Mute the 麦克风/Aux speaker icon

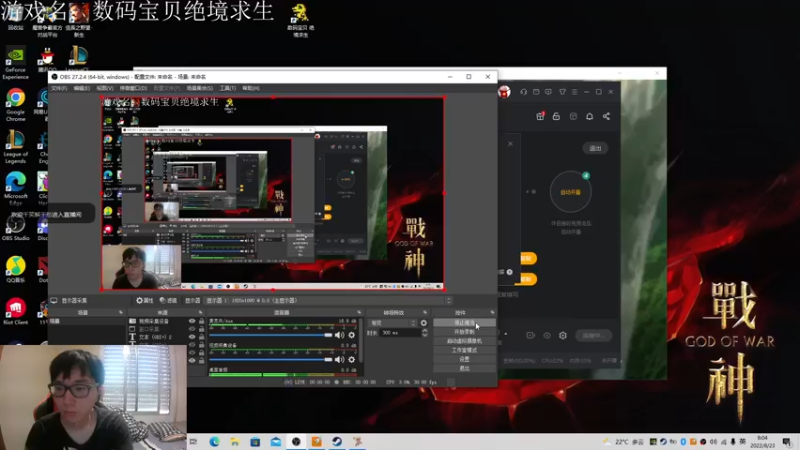339,335
